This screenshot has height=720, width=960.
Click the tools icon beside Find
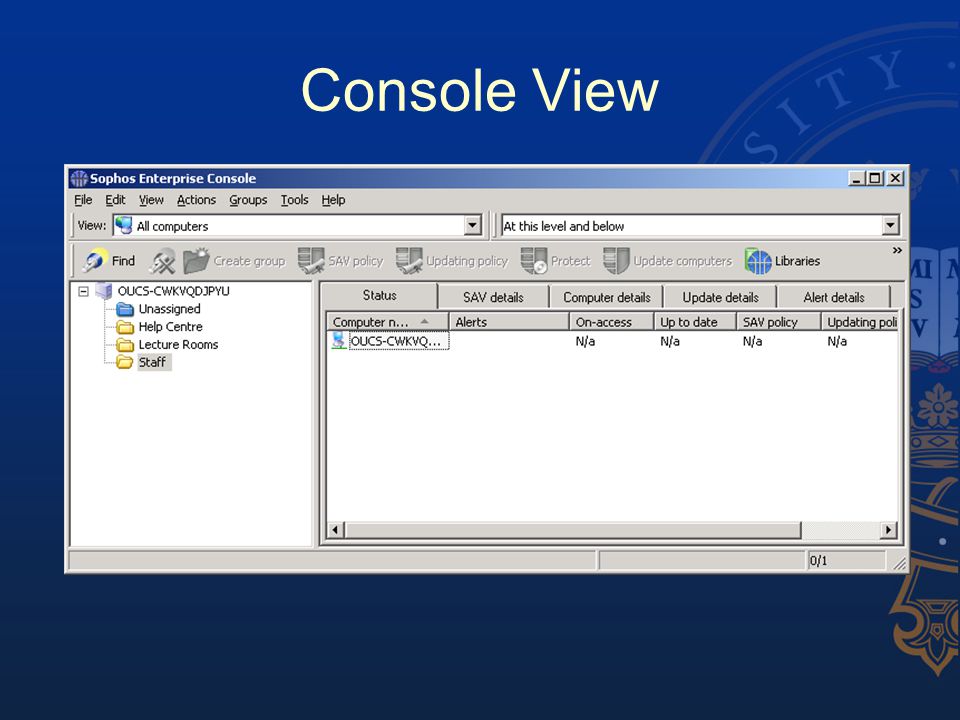(162, 261)
